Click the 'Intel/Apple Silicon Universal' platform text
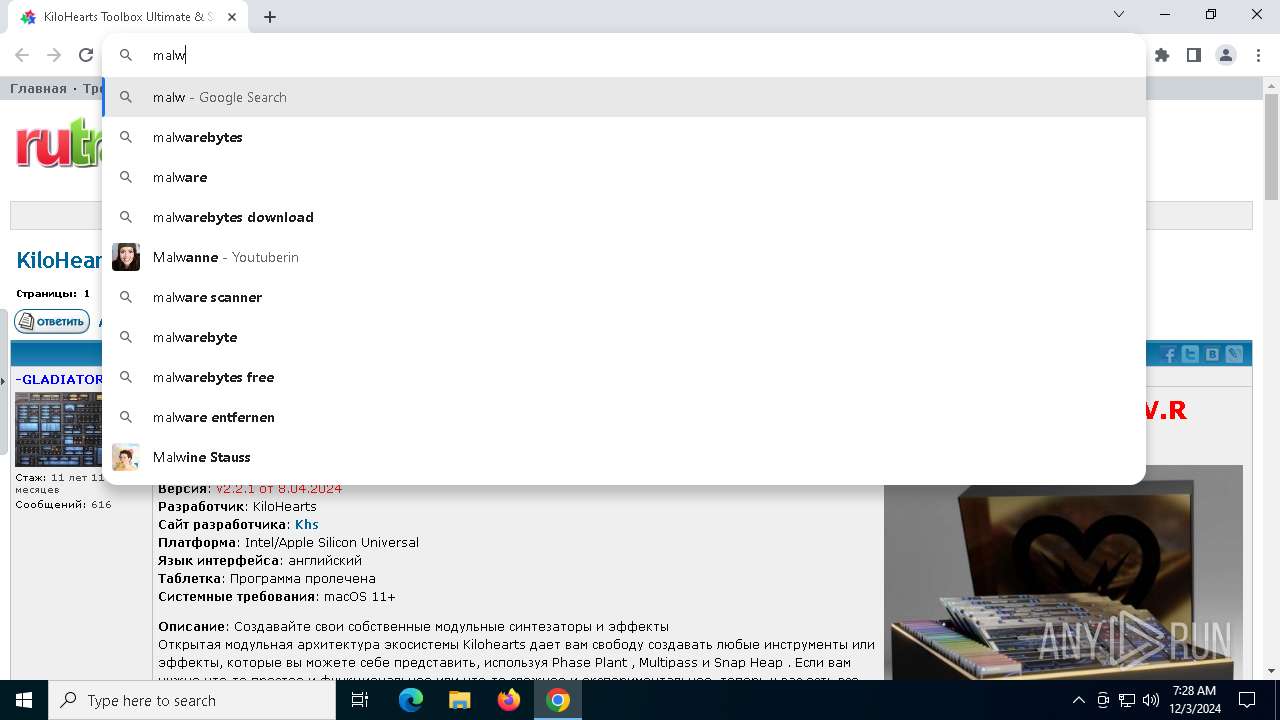The width and height of the screenshot is (1280, 720). click(332, 542)
